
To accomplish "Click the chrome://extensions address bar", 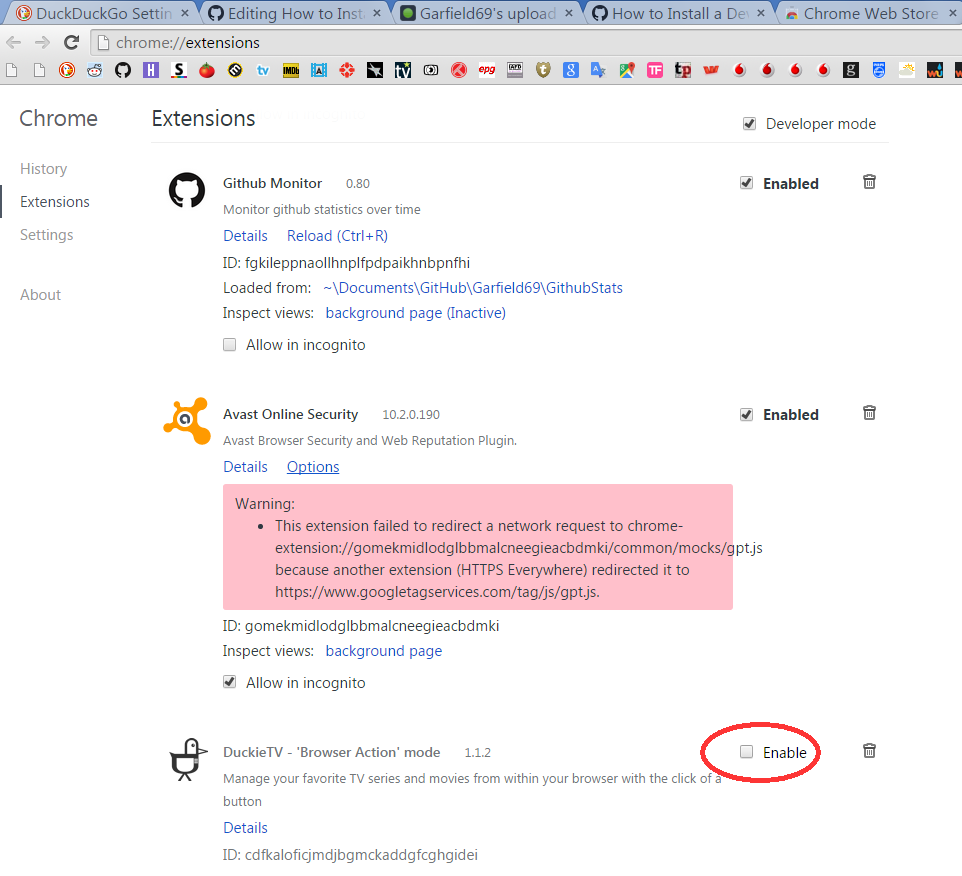I will tap(528, 42).
